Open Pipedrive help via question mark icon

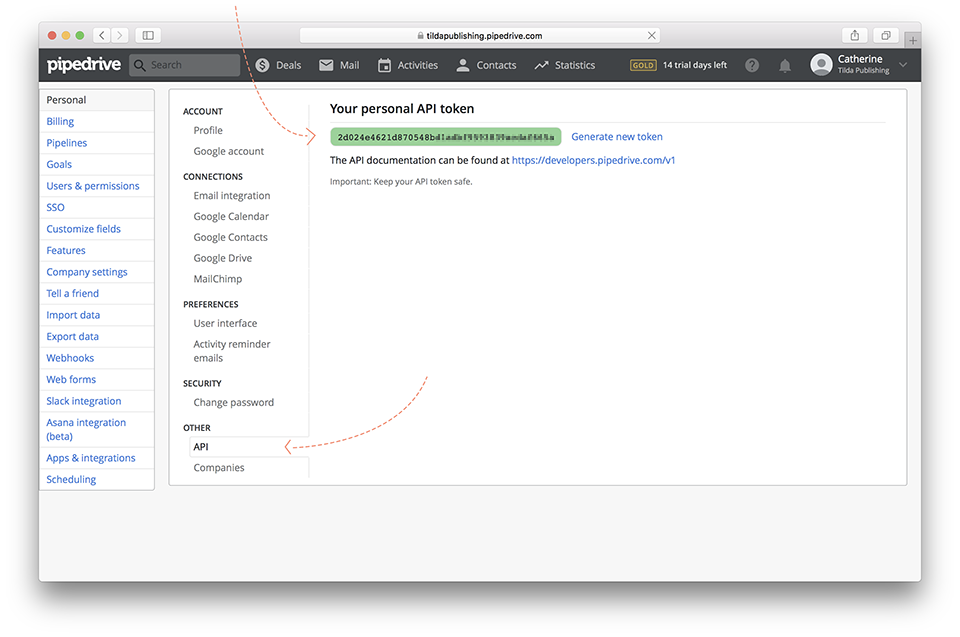point(752,65)
